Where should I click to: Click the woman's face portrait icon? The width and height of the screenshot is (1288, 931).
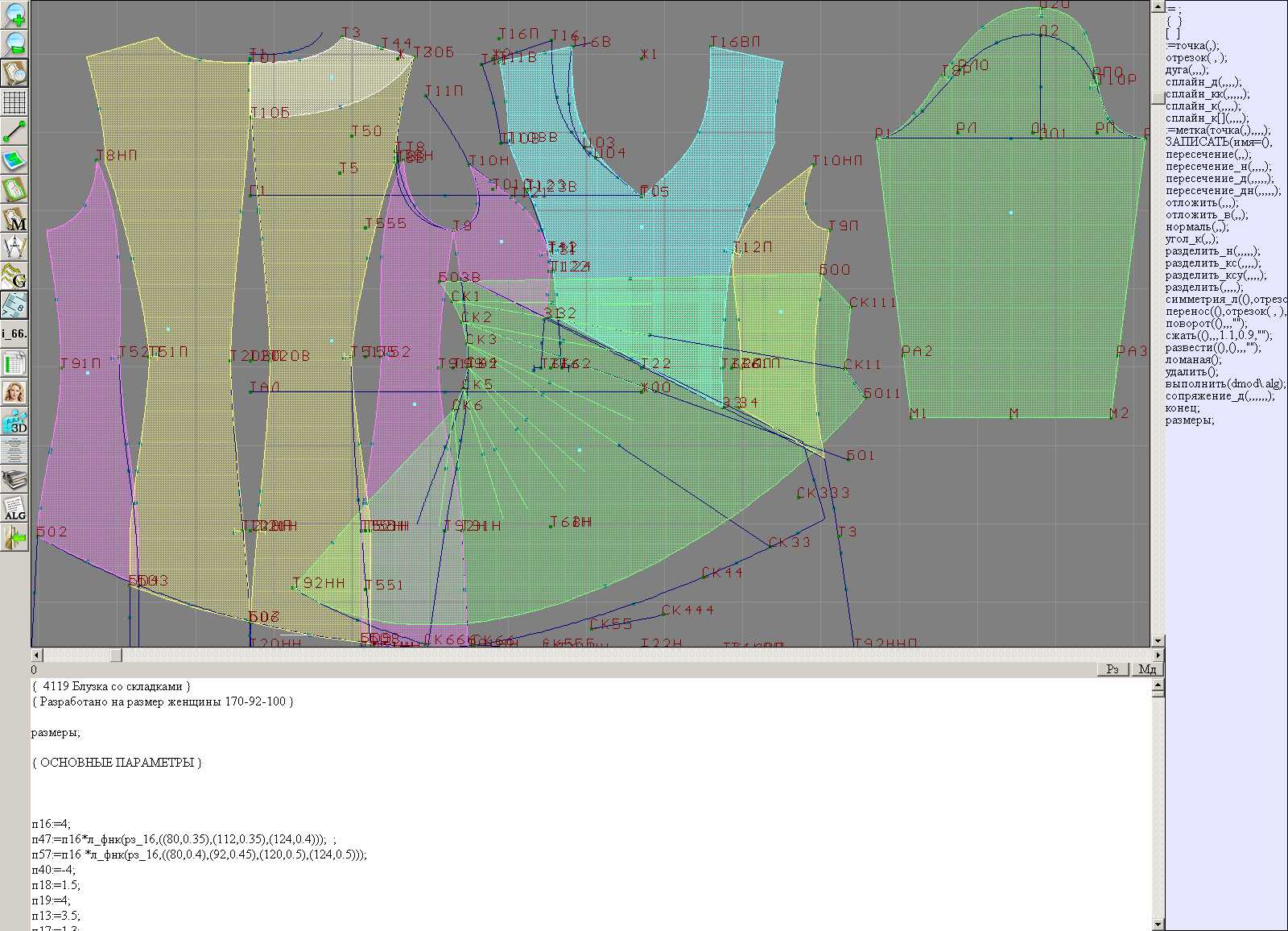14,392
